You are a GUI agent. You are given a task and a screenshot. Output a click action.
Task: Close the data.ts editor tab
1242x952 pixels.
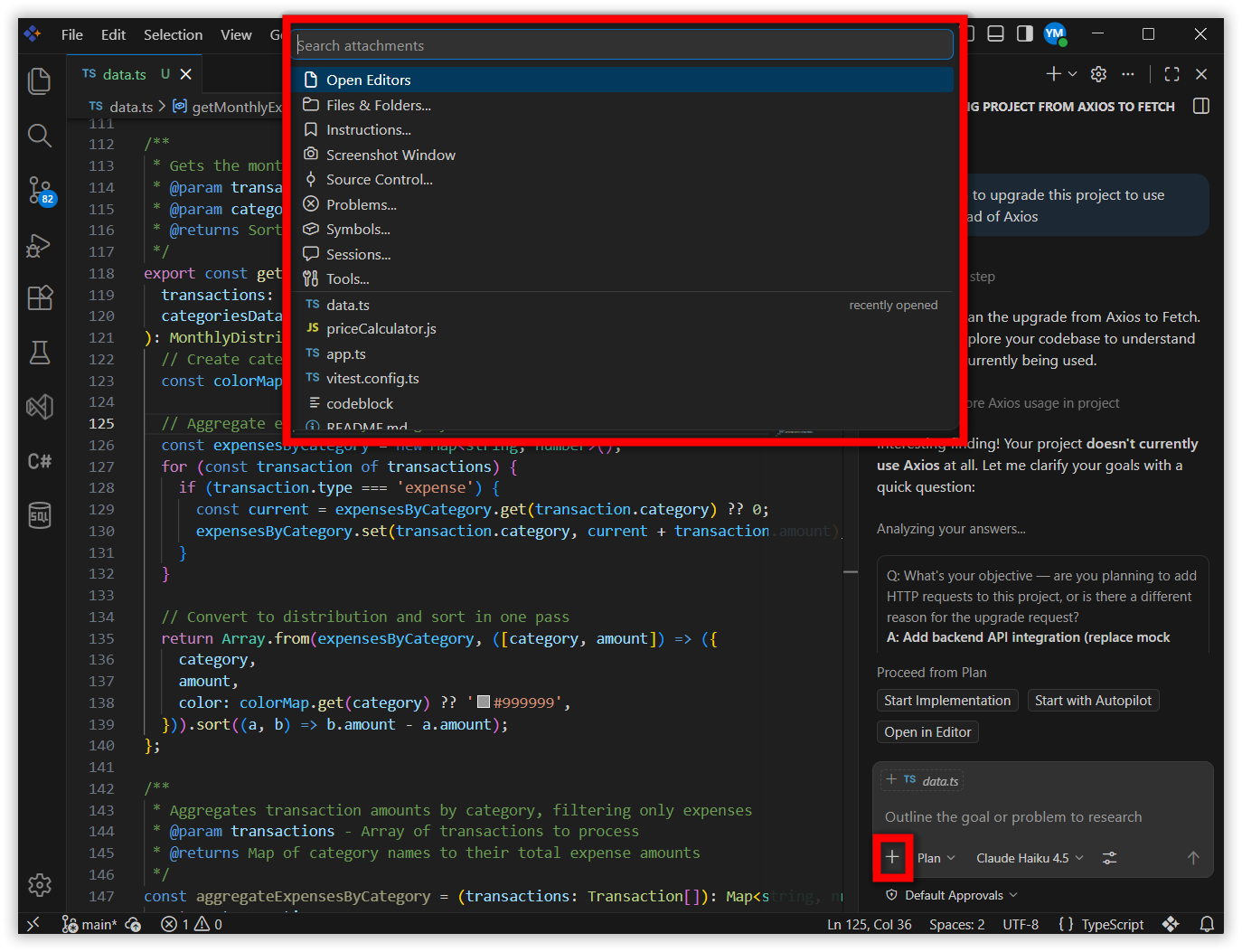click(185, 74)
